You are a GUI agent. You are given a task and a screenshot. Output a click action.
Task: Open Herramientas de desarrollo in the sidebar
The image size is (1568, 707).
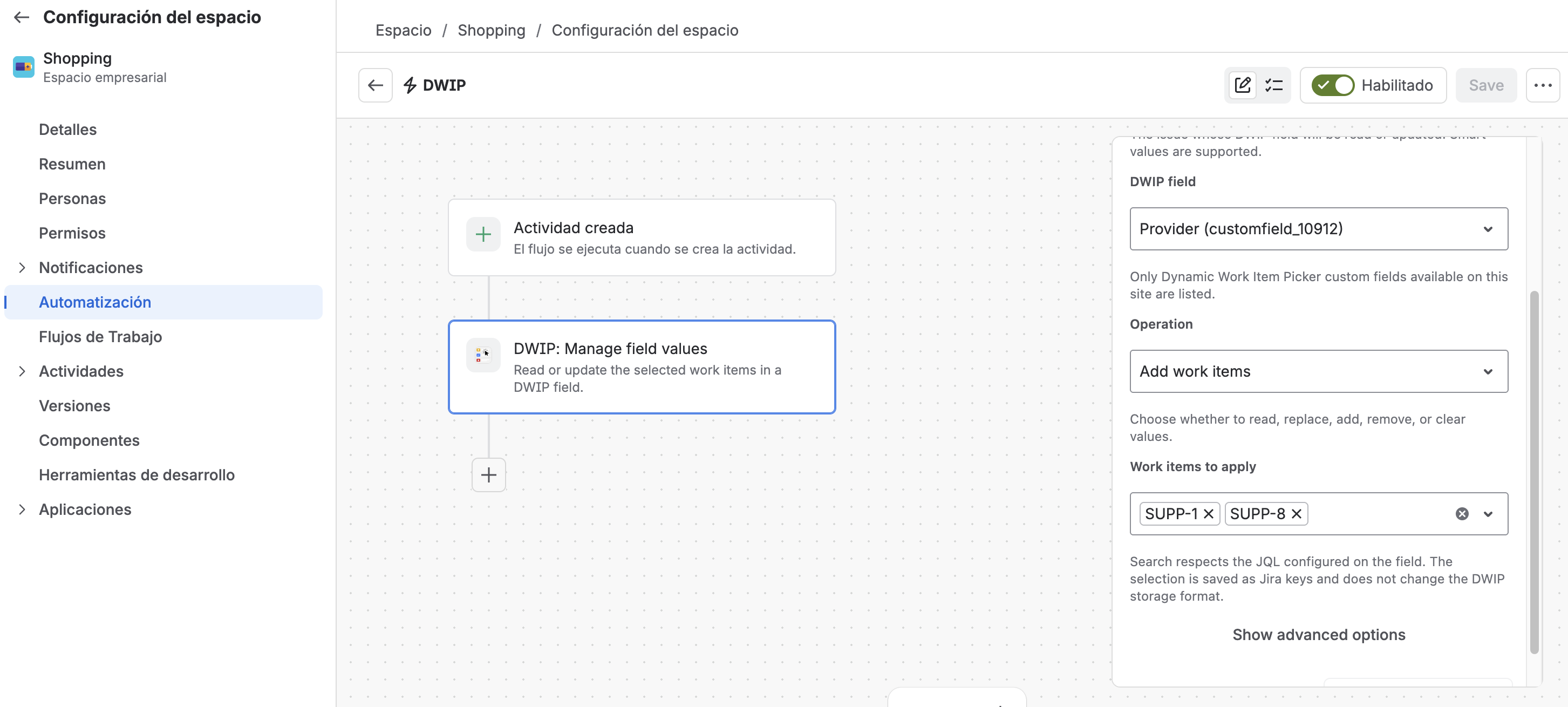(x=137, y=475)
